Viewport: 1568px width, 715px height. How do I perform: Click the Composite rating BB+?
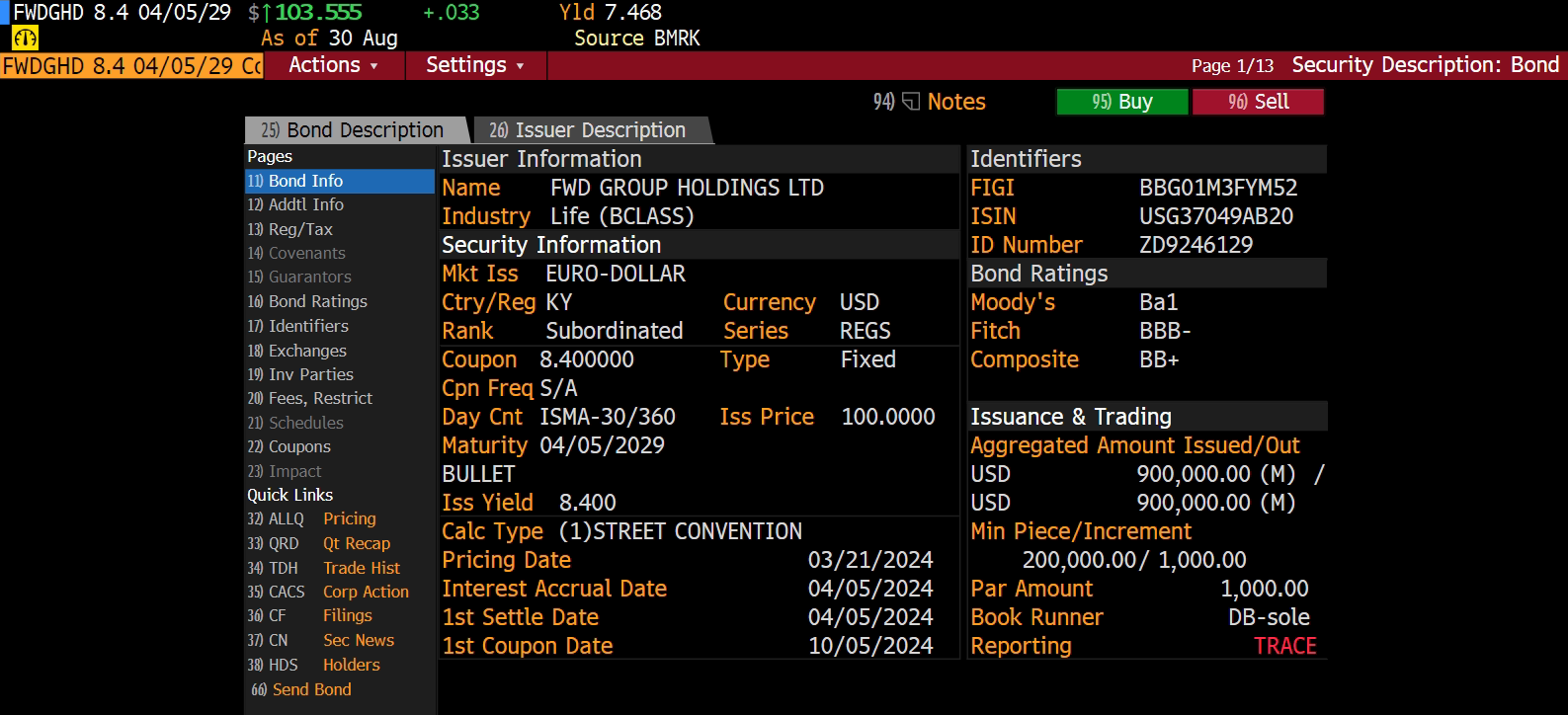(1160, 359)
